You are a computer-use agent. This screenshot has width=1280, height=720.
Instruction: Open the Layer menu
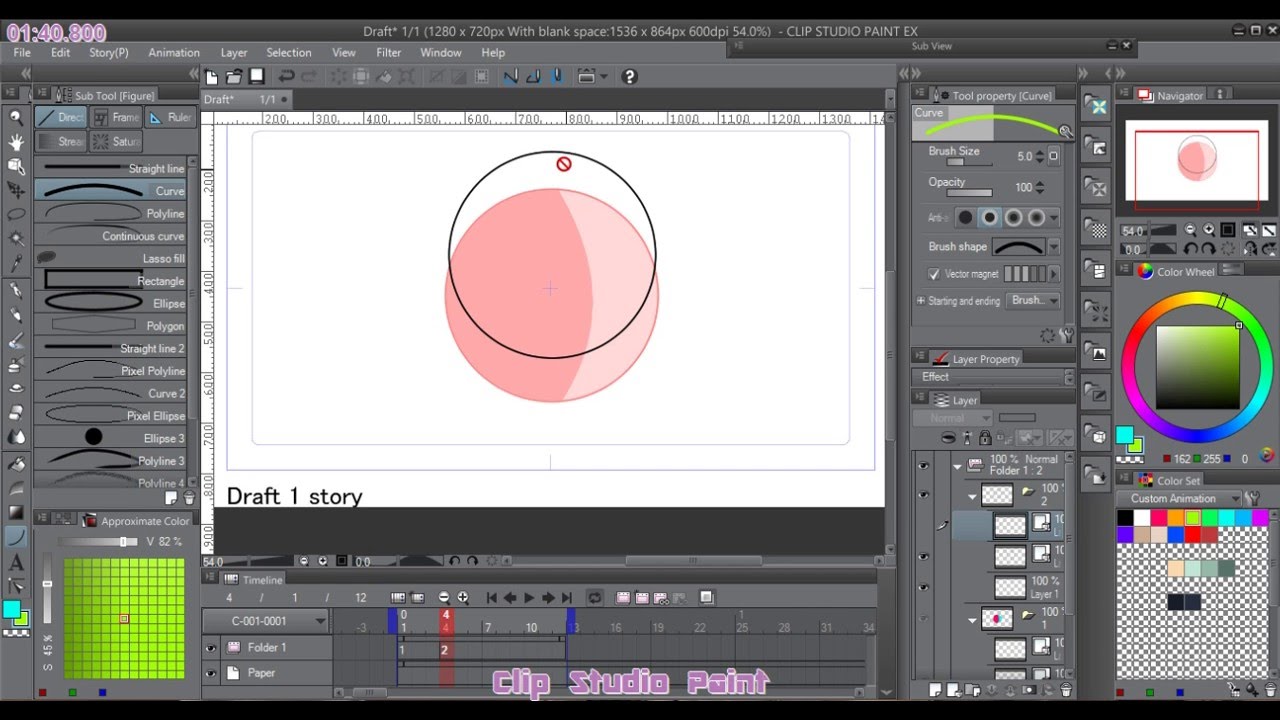(234, 53)
